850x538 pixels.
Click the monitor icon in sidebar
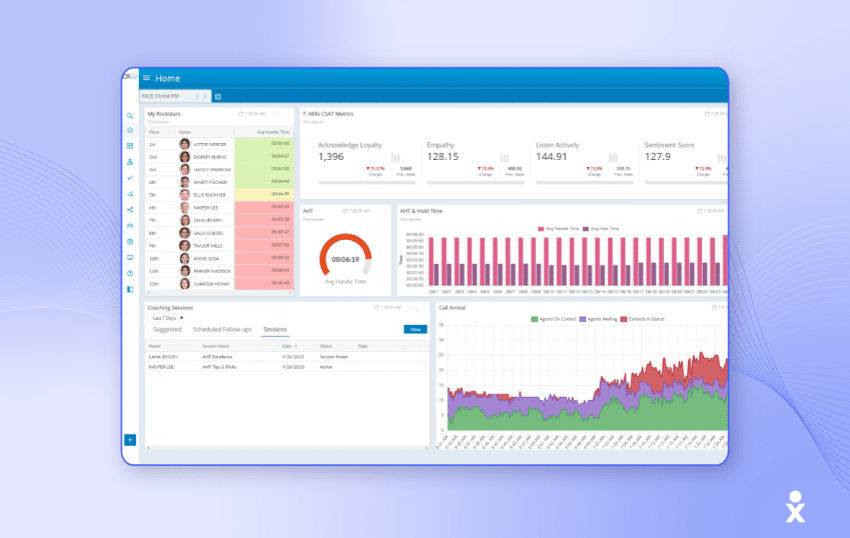pos(130,257)
